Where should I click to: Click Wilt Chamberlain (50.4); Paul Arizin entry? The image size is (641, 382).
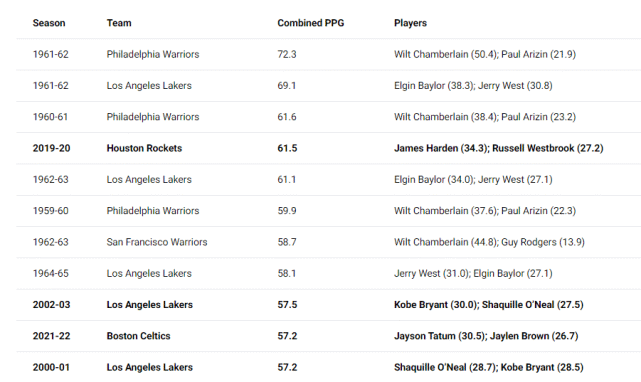point(485,54)
